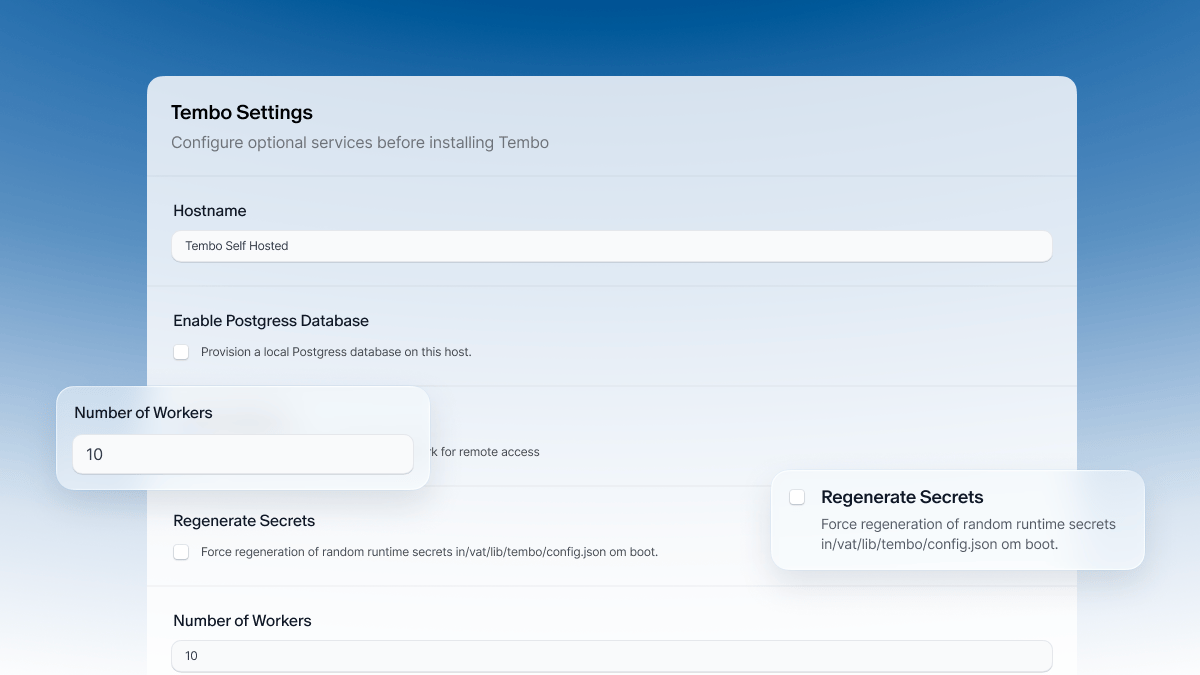The height and width of the screenshot is (675, 1200).
Task: Click the bottom 'Number of Workers' label in main panel
Action: click(x=242, y=621)
